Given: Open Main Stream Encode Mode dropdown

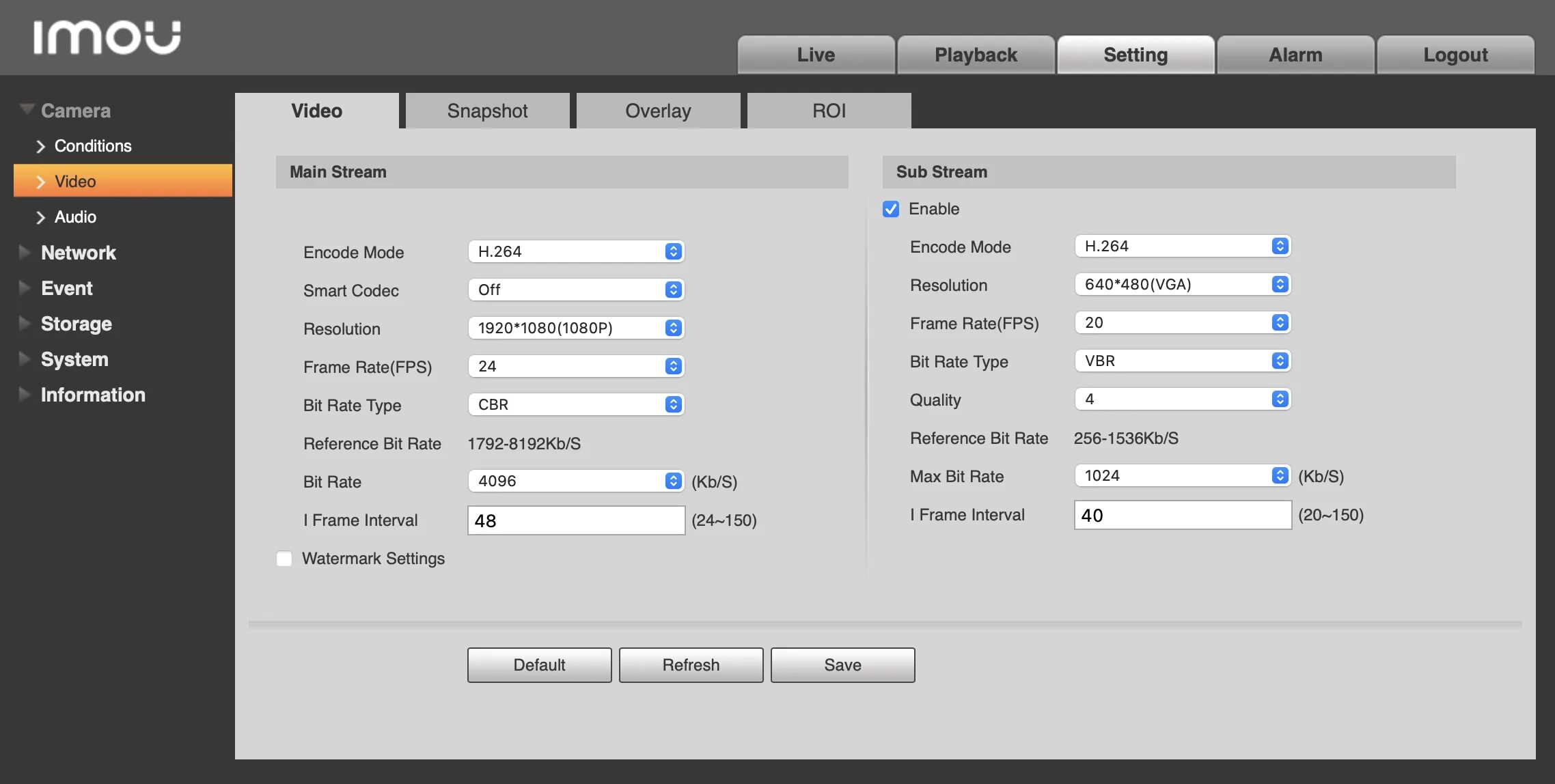Looking at the screenshot, I should pos(575,251).
